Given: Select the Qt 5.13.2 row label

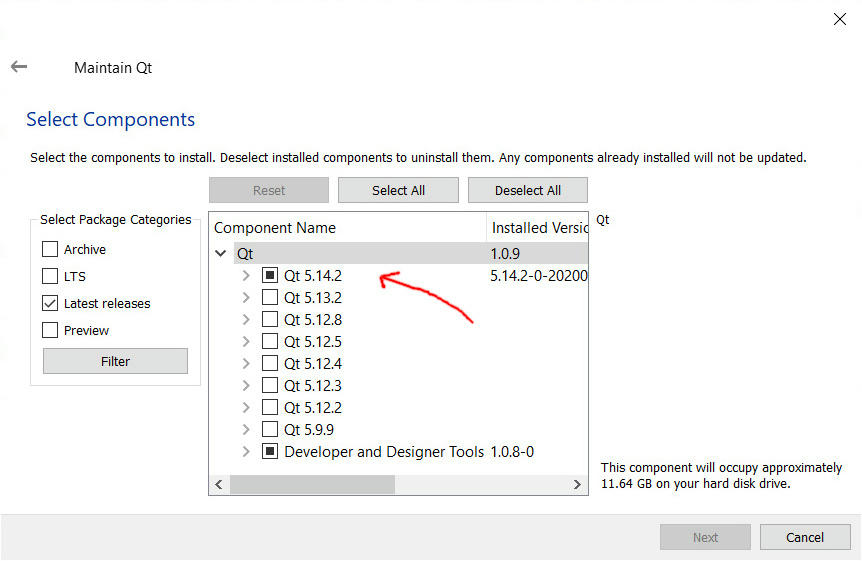Looking at the screenshot, I should click(313, 298).
